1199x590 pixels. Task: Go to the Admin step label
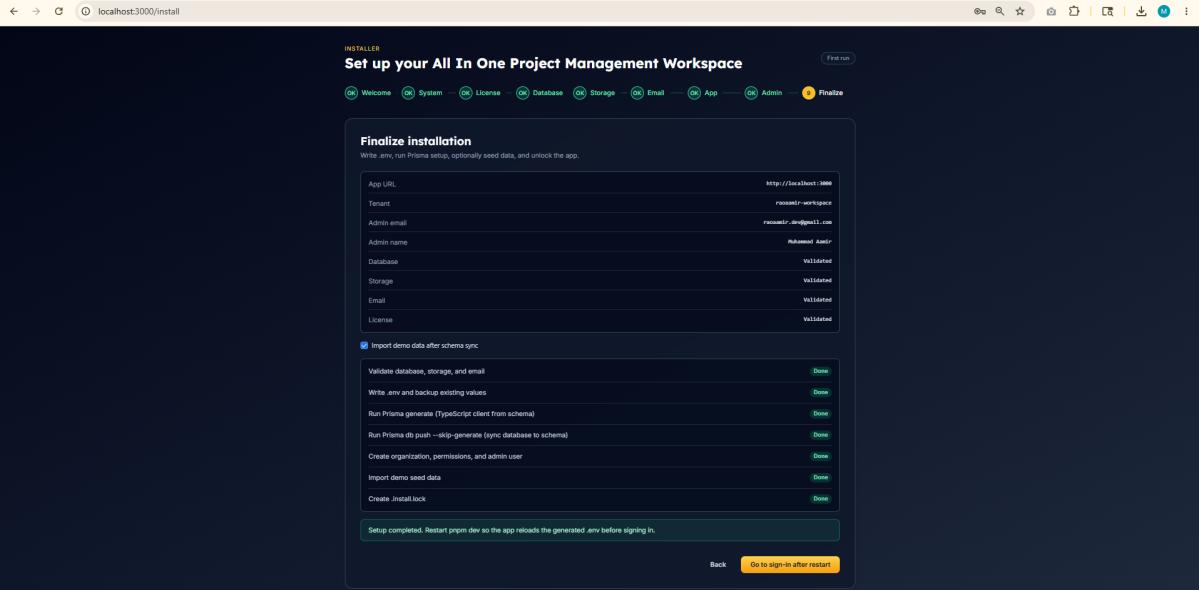coord(772,93)
